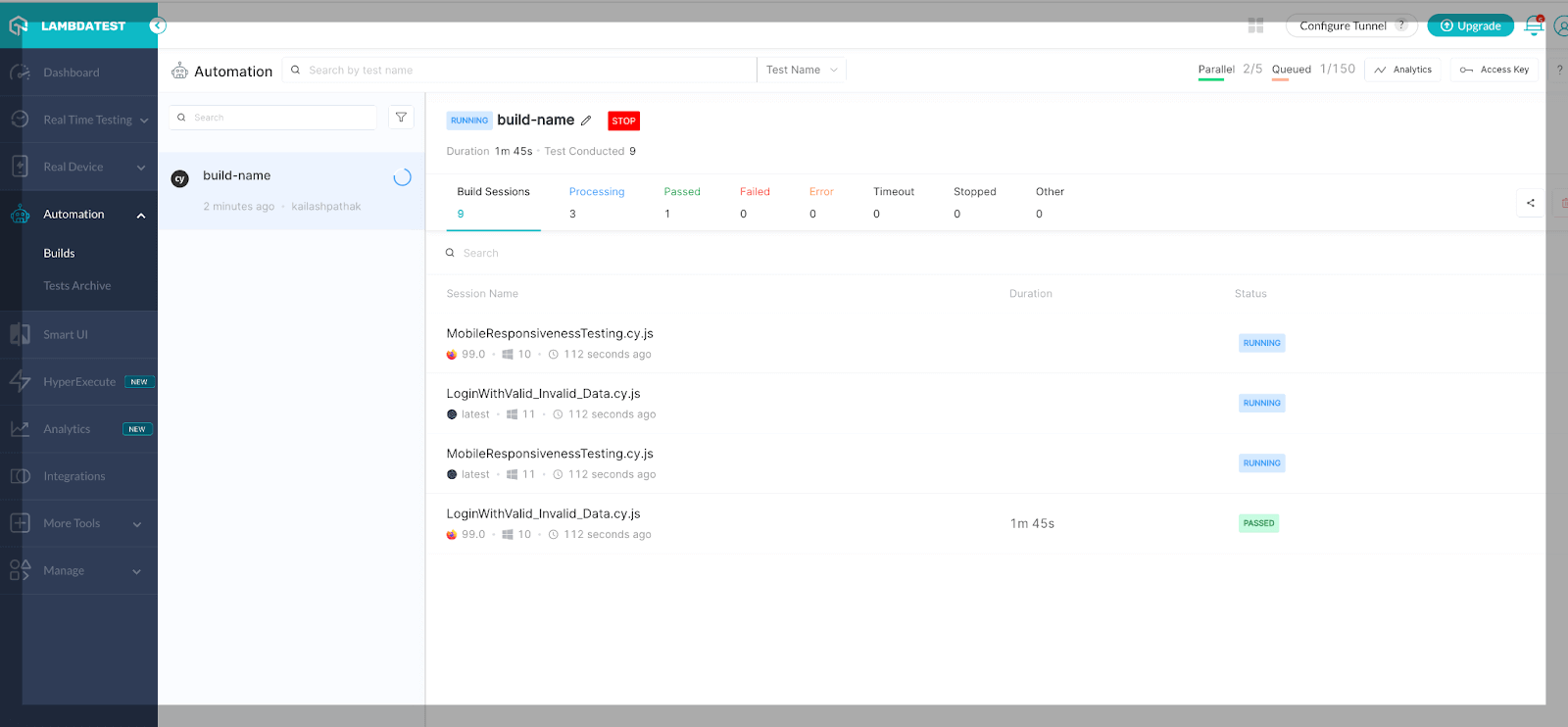Click the spinning loader on build-name entry
Image resolution: width=1568 pixels, height=727 pixels.
[x=402, y=177]
